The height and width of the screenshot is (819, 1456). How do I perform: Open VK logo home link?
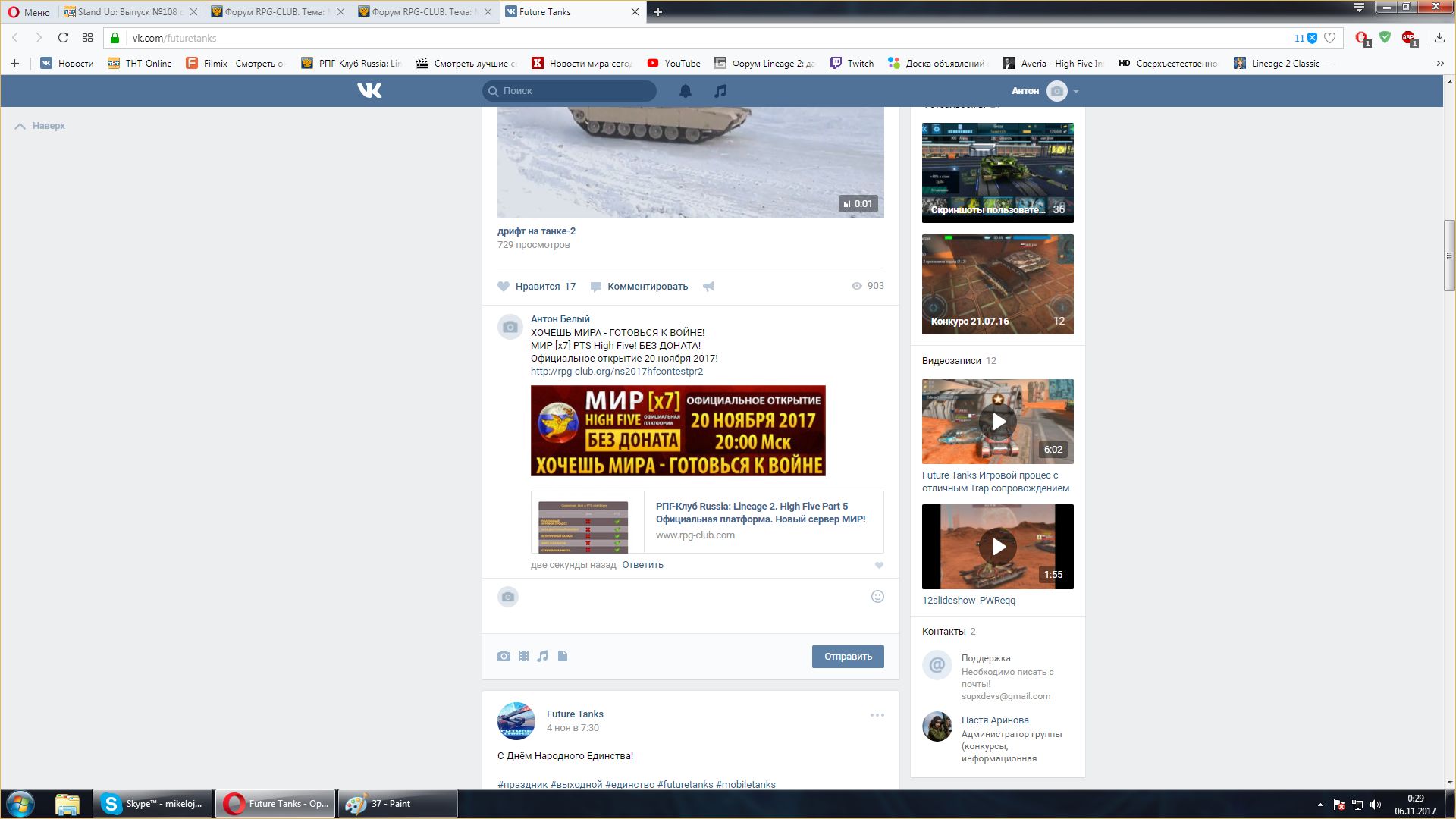369,91
